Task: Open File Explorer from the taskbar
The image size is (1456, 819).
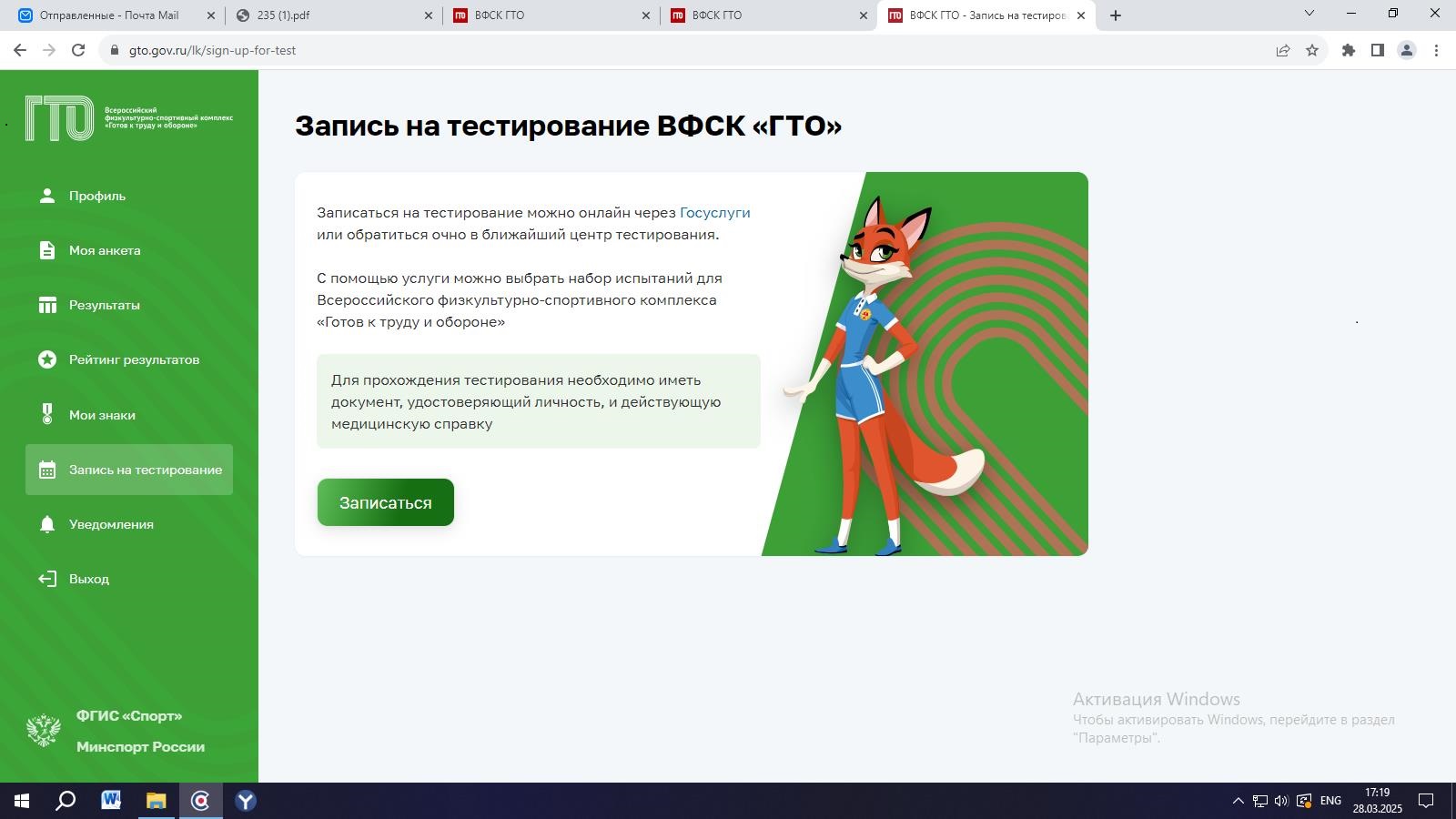Action: [156, 801]
